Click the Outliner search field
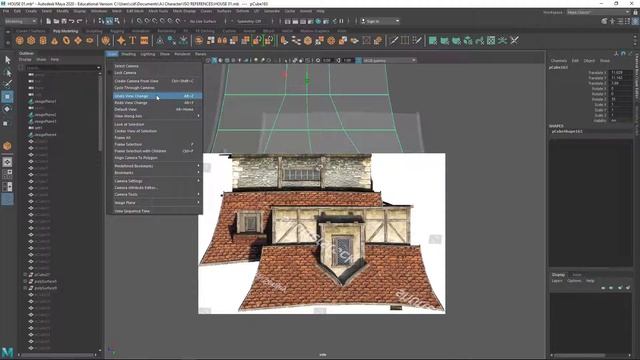 [x=60, y=68]
